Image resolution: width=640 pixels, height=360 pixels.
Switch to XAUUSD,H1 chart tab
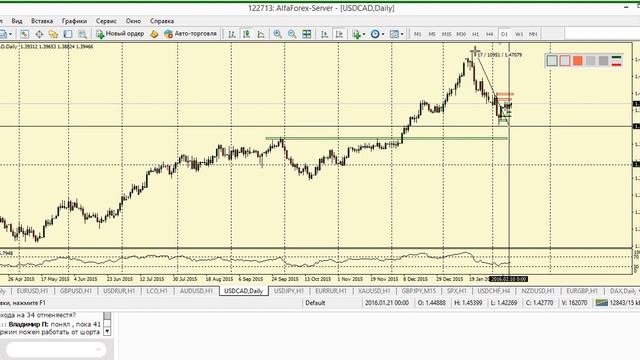tap(374, 291)
